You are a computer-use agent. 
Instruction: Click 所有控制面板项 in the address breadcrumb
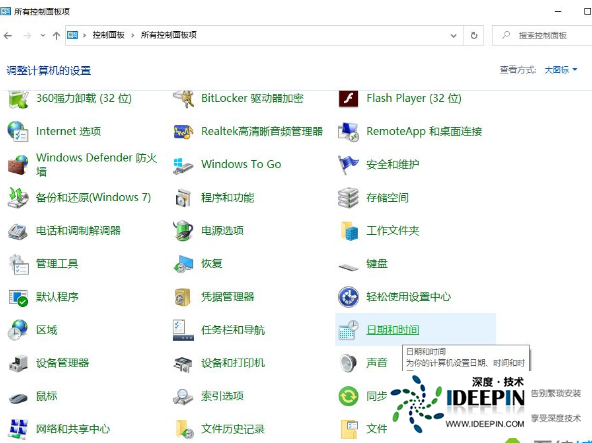[x=169, y=35]
